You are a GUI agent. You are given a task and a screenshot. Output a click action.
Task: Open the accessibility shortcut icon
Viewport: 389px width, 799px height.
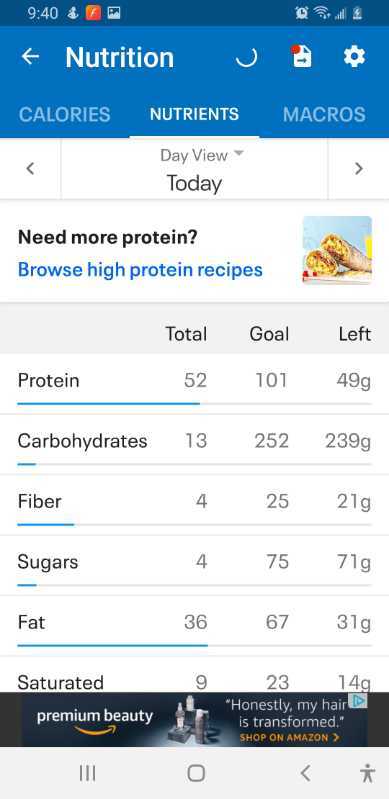[x=367, y=774]
